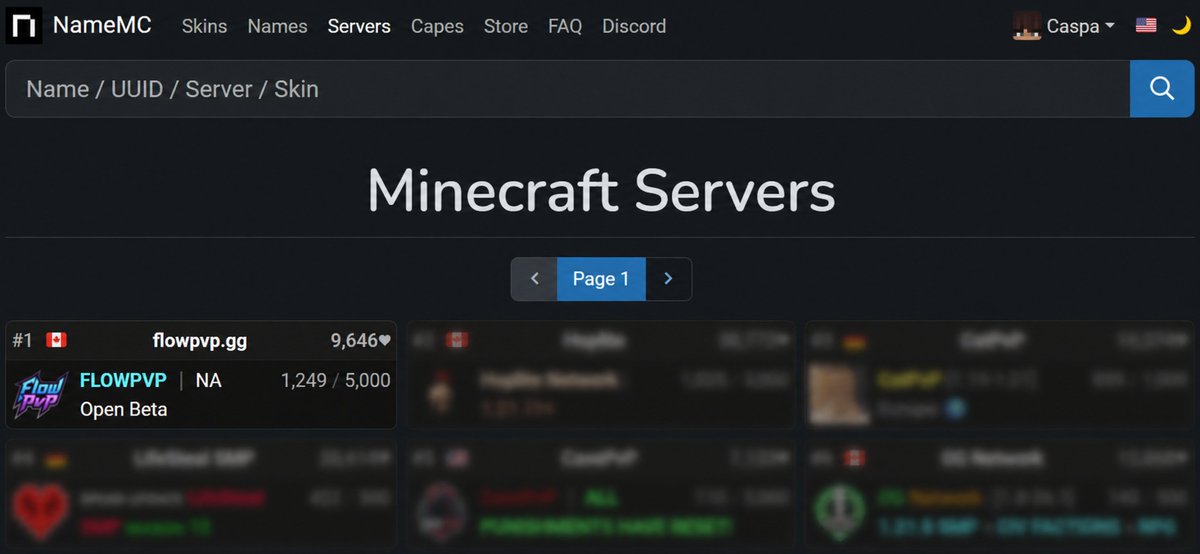Screen dimensions: 1200x554
Task: Click the #1 rank label
Action: tap(23, 341)
